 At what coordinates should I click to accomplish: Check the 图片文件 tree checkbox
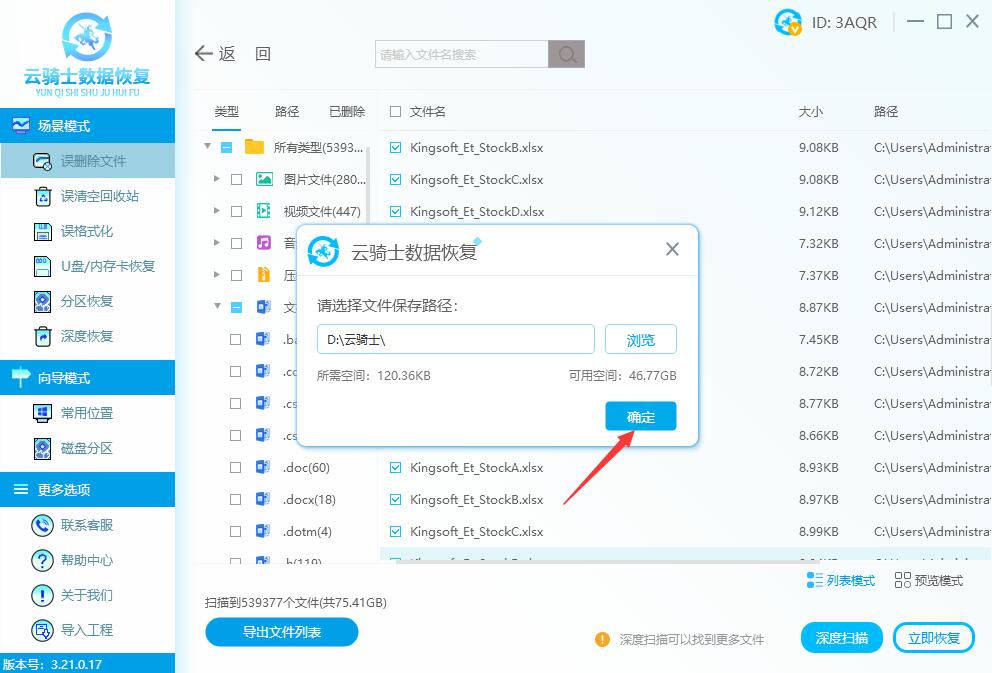point(237,180)
